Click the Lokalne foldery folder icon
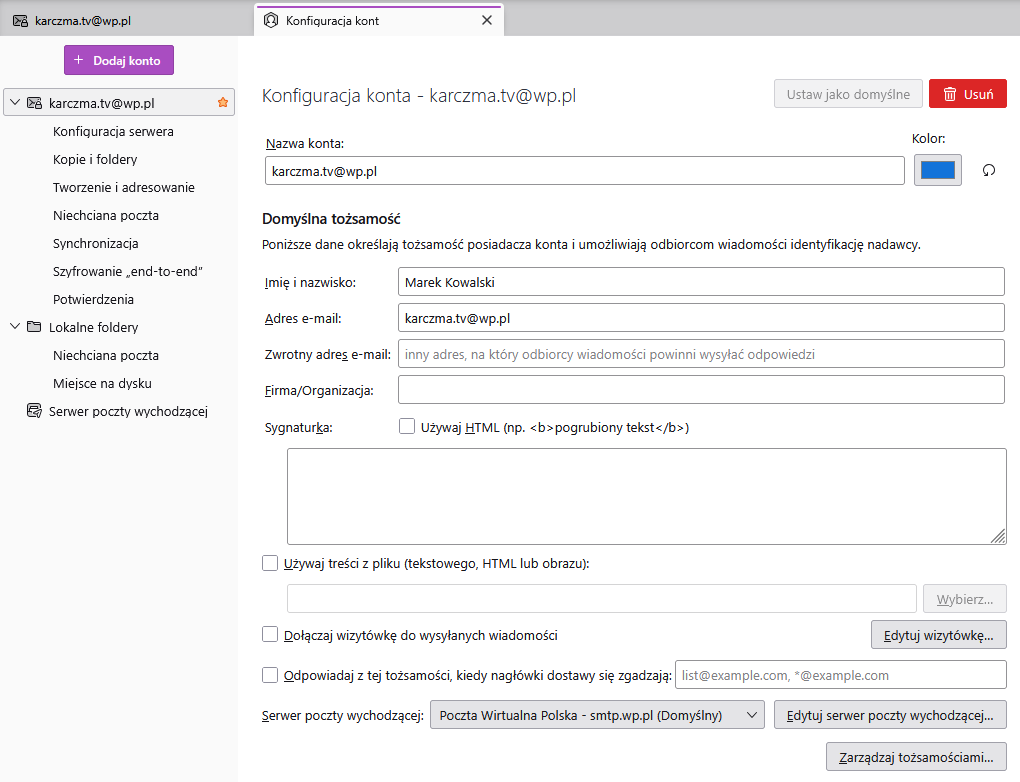 click(34, 327)
